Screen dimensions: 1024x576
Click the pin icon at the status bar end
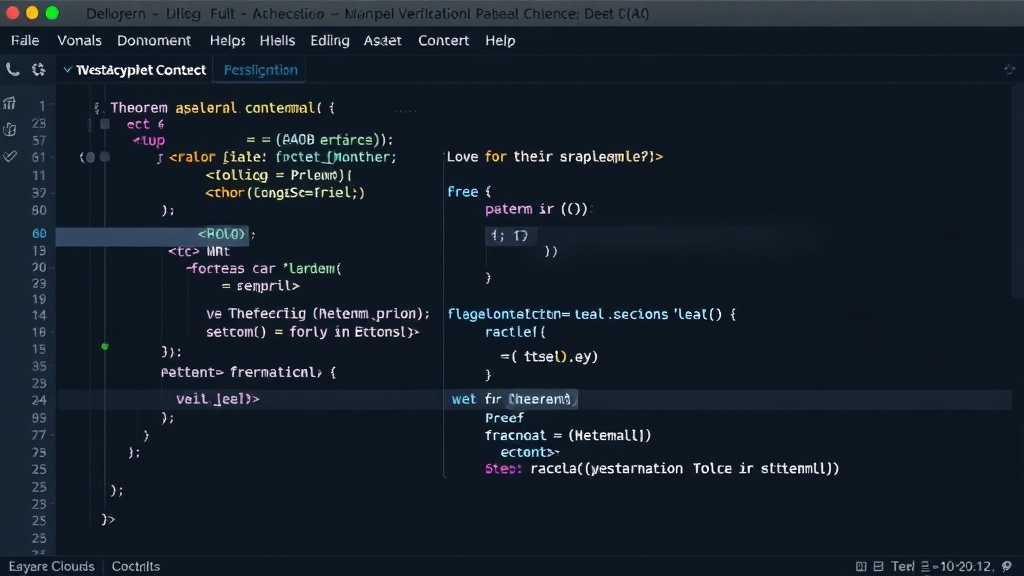coord(1006,566)
